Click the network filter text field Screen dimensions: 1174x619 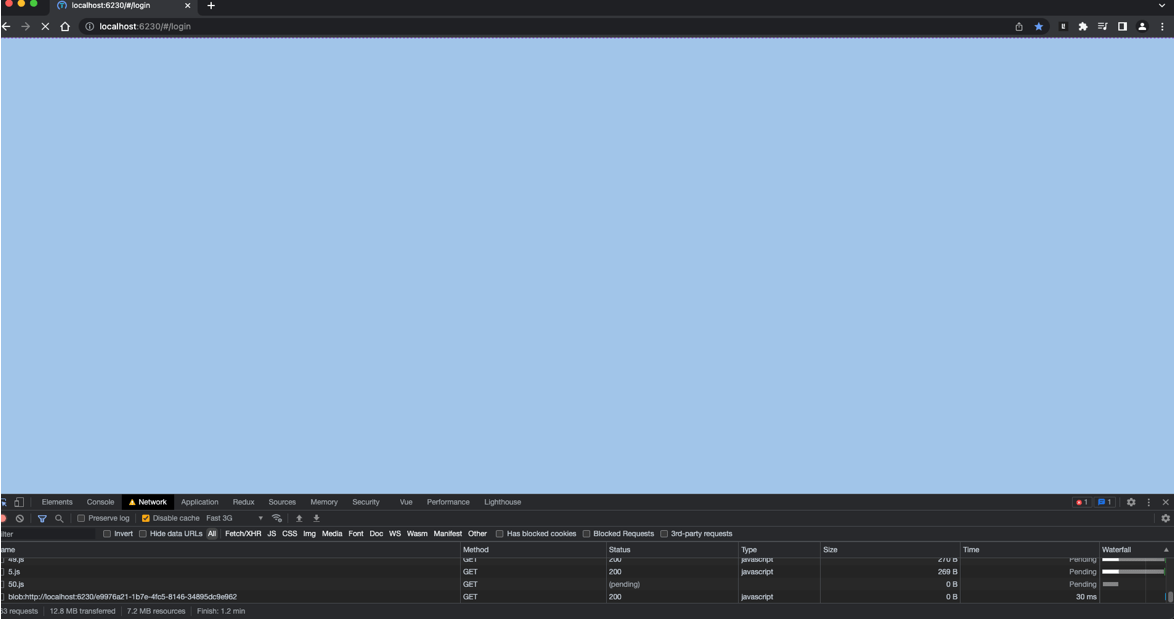pyautogui.click(x=47, y=534)
